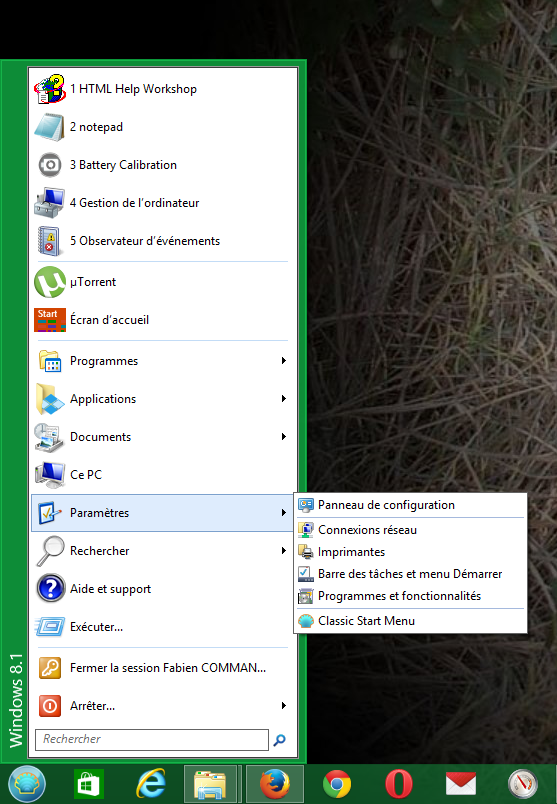
Task: Launch Firefox from the taskbar
Action: click(x=274, y=784)
